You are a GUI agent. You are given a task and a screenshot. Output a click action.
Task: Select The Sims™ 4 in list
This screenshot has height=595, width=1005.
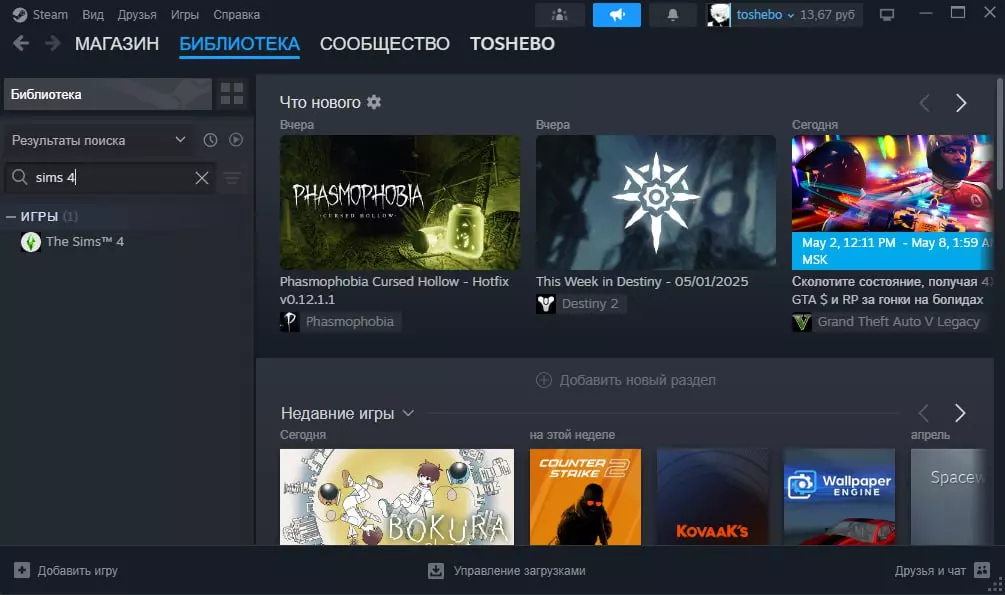point(85,242)
